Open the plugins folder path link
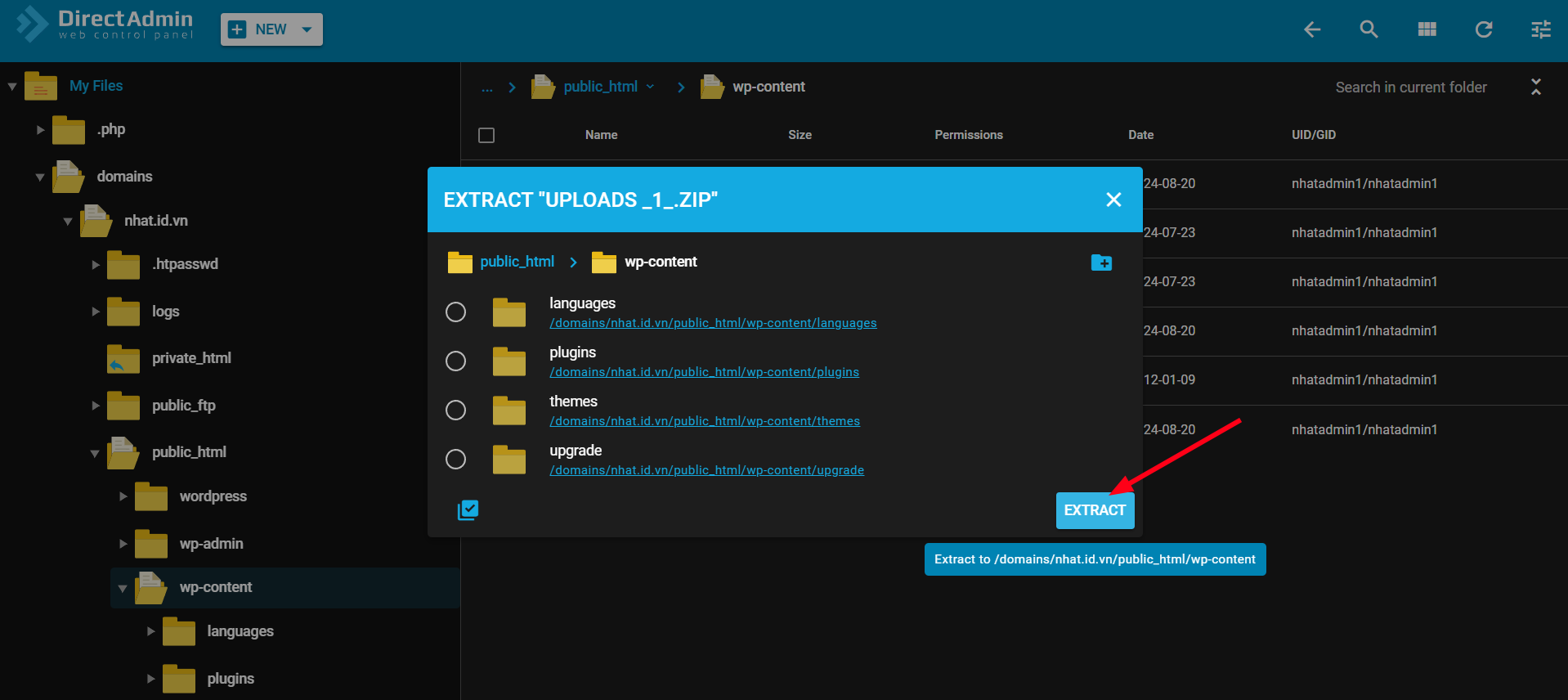 click(704, 372)
